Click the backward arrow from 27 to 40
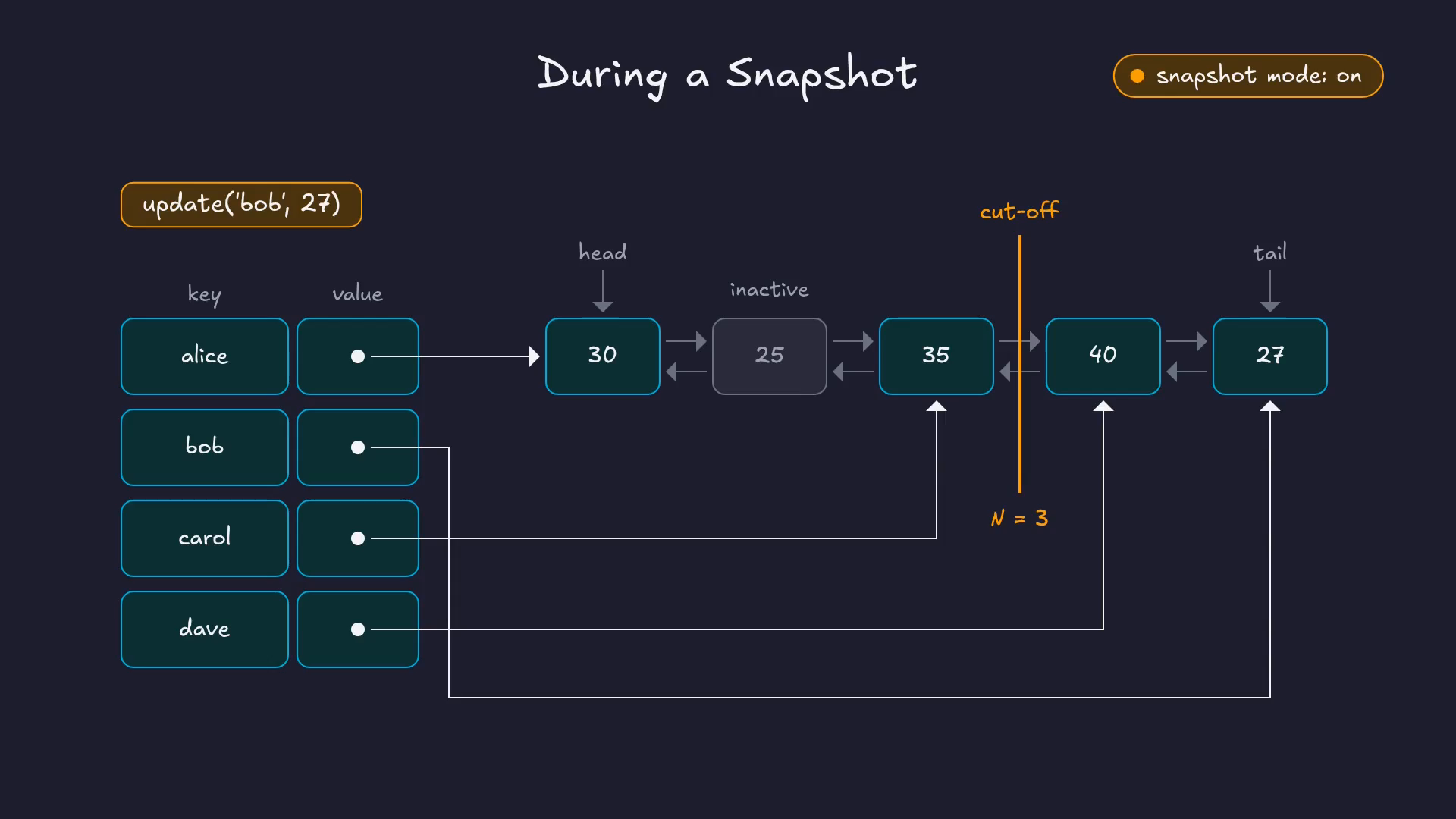The width and height of the screenshot is (1456, 819). point(1187,372)
